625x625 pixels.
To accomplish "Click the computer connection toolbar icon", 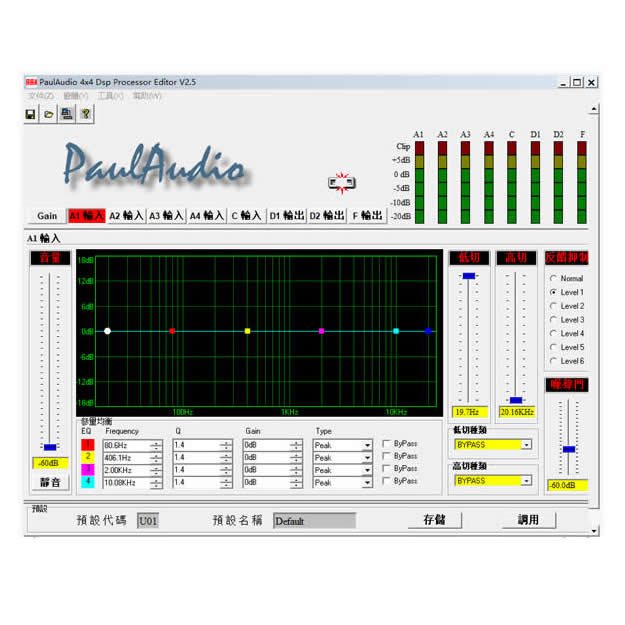I will [67, 114].
